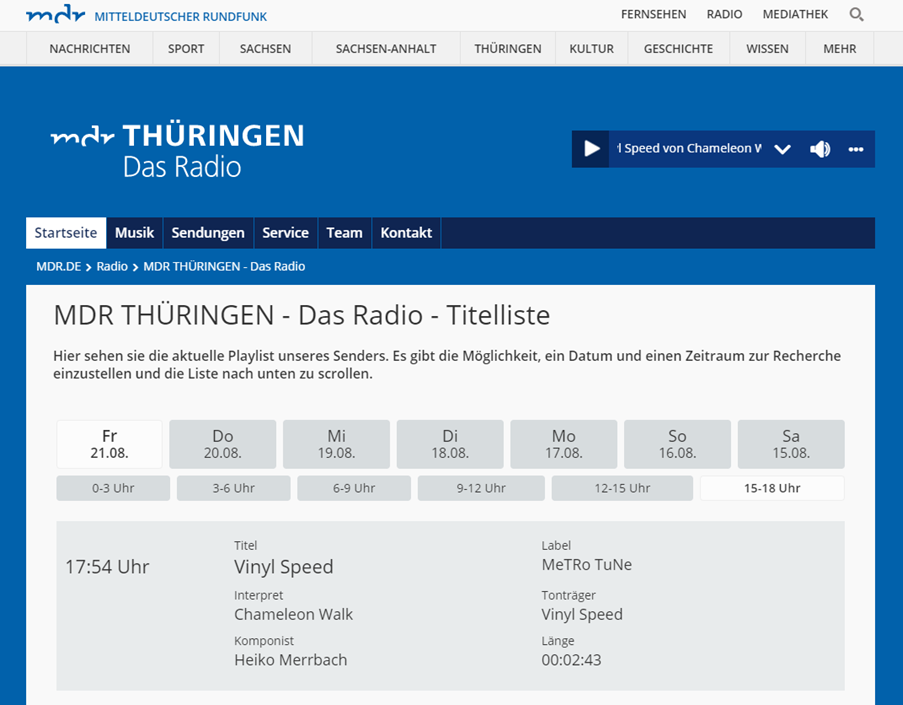Image resolution: width=903 pixels, height=705 pixels.
Task: Click label MeTRo TuNe
Action: (x=586, y=565)
